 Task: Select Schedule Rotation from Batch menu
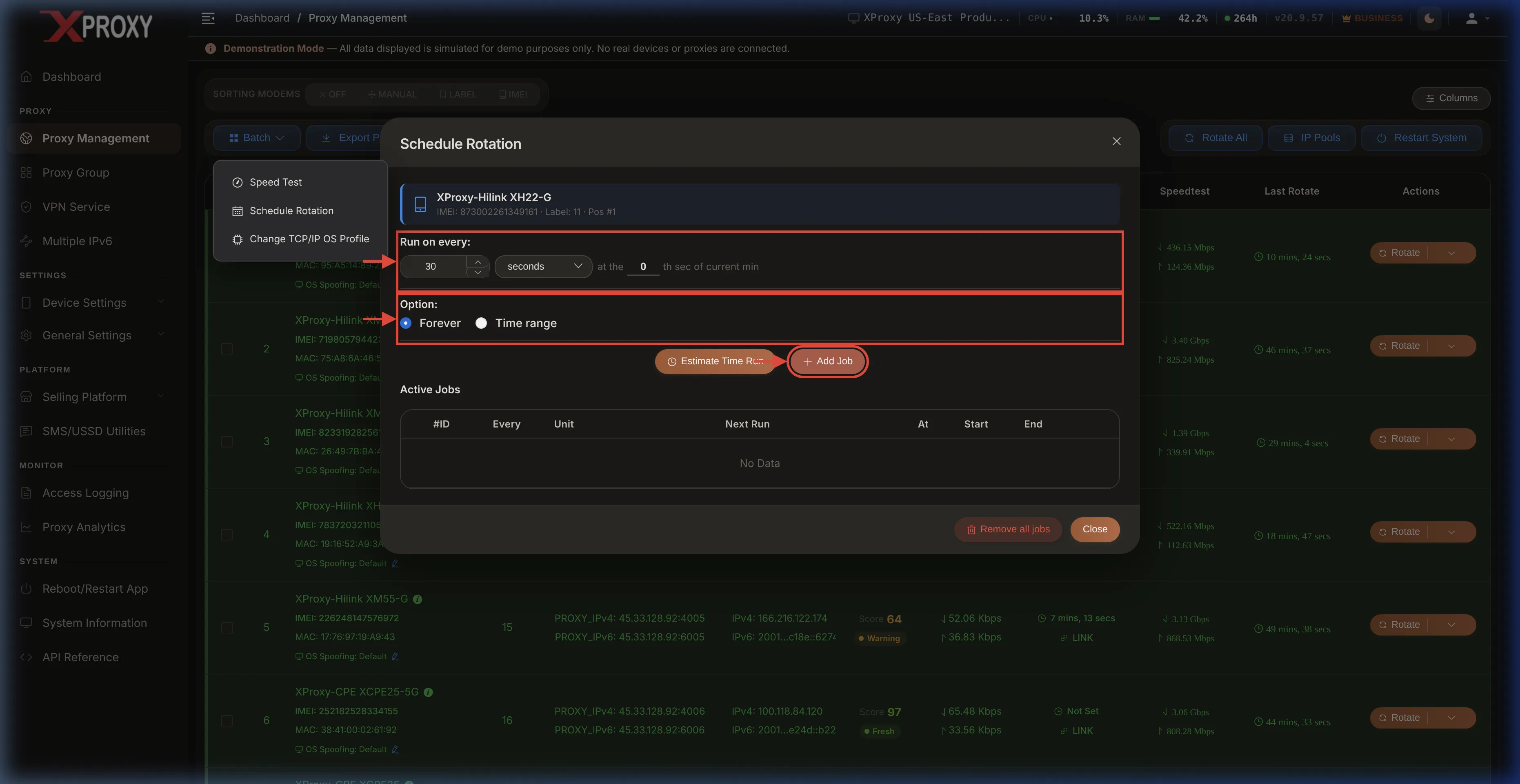click(x=300, y=210)
